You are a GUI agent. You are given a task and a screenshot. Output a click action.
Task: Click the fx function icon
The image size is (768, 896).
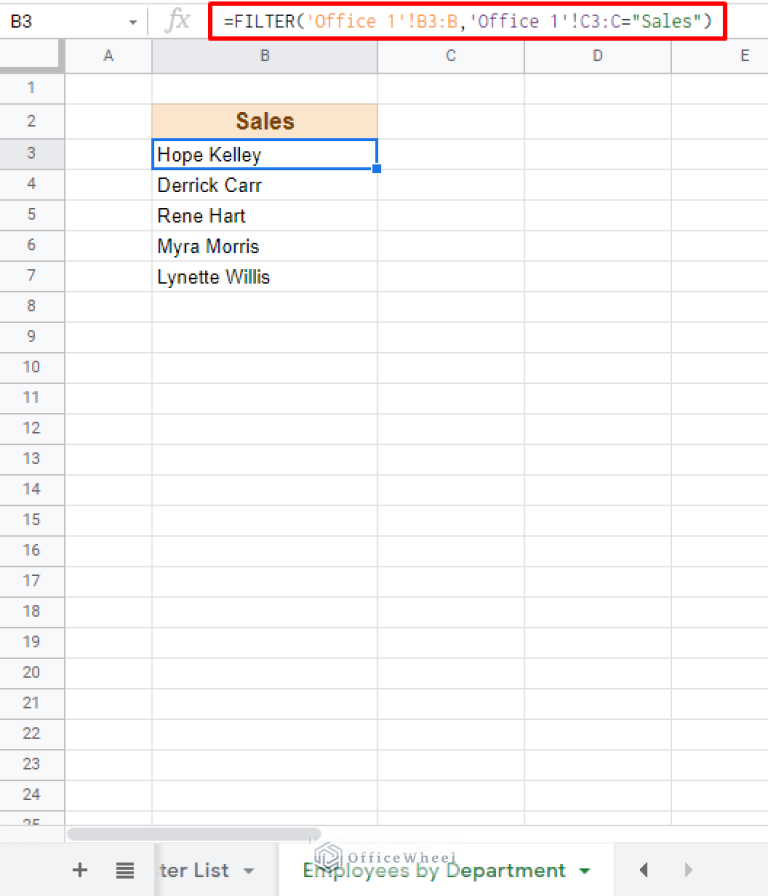[x=177, y=20]
